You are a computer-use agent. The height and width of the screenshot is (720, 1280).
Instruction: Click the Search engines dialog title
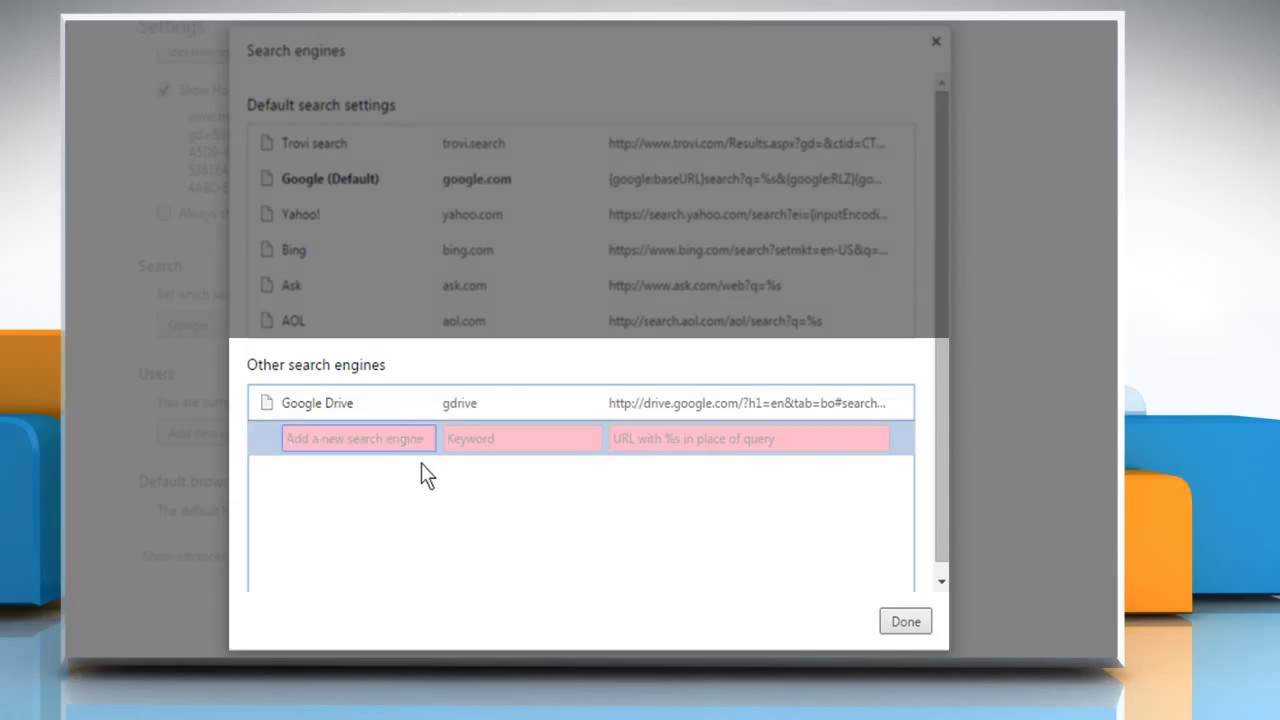coord(296,50)
